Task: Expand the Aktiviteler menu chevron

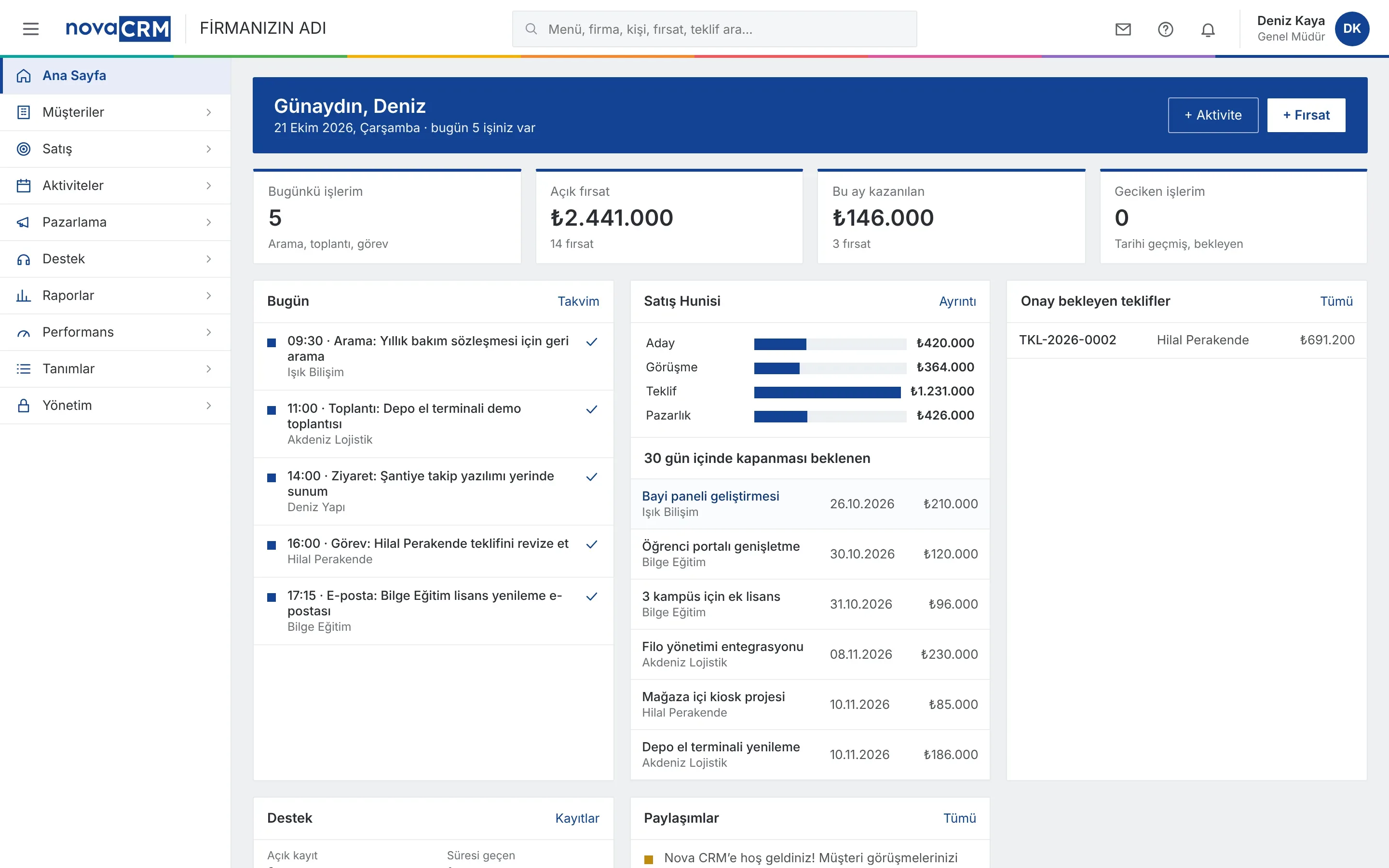Action: click(x=209, y=186)
